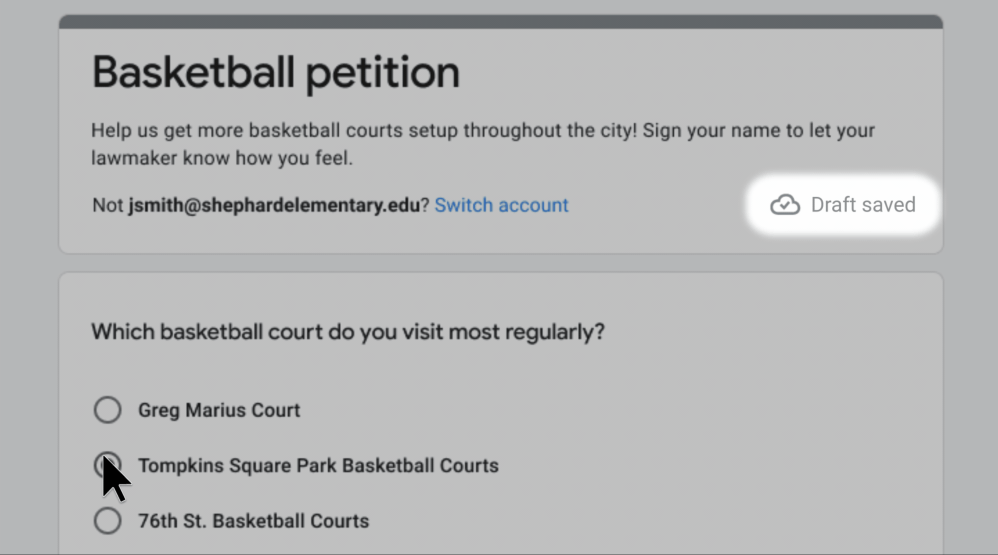The height and width of the screenshot is (555, 998).
Task: Click the "Greg Marius Court" option label
Action: pos(219,410)
